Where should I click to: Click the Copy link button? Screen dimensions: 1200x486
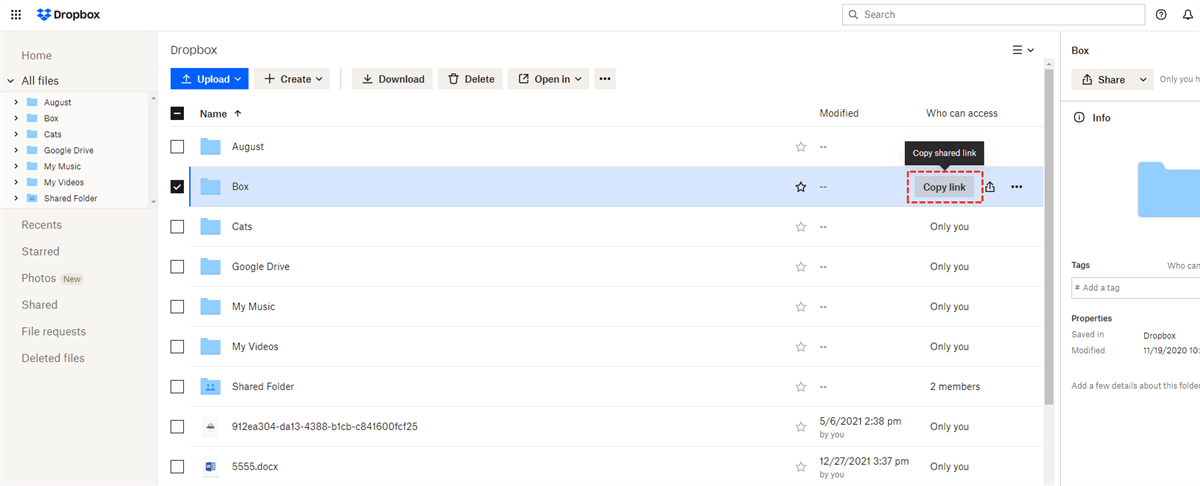pyautogui.click(x=944, y=187)
